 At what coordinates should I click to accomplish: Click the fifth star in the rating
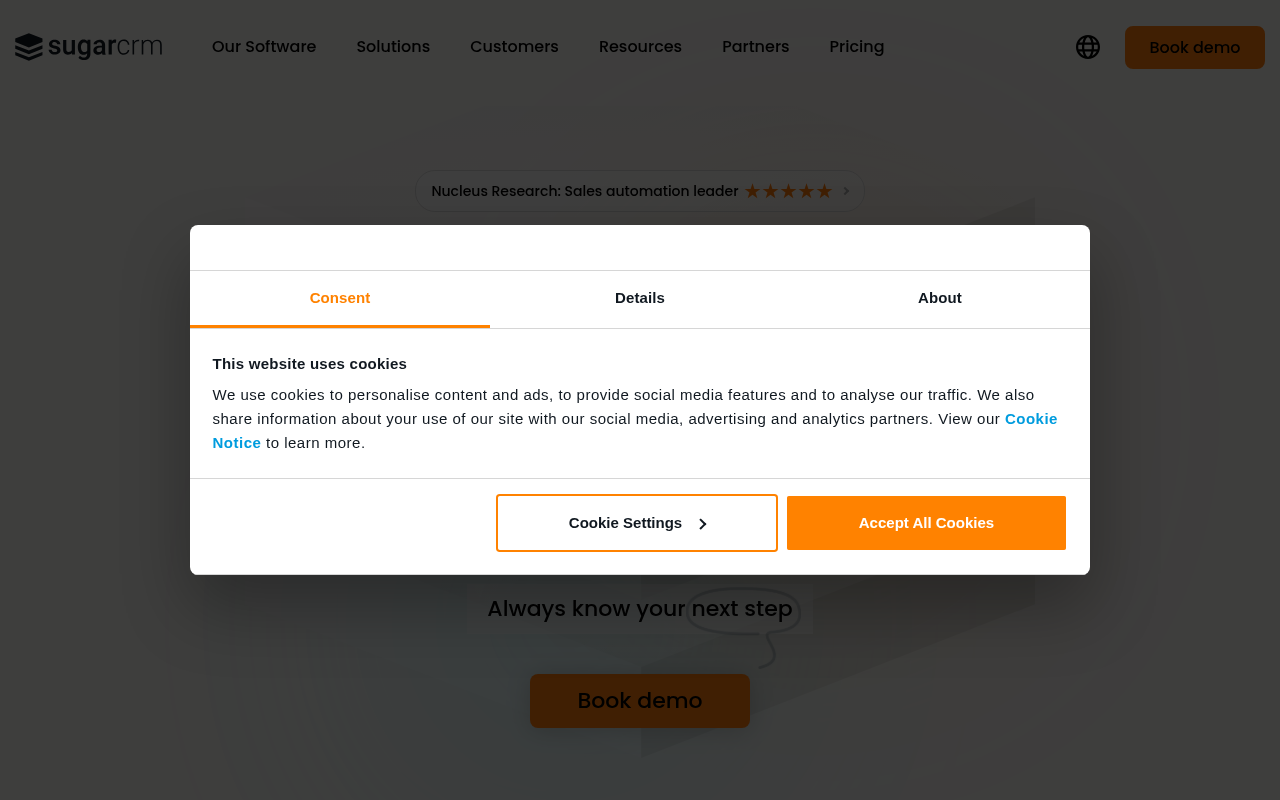coord(824,190)
